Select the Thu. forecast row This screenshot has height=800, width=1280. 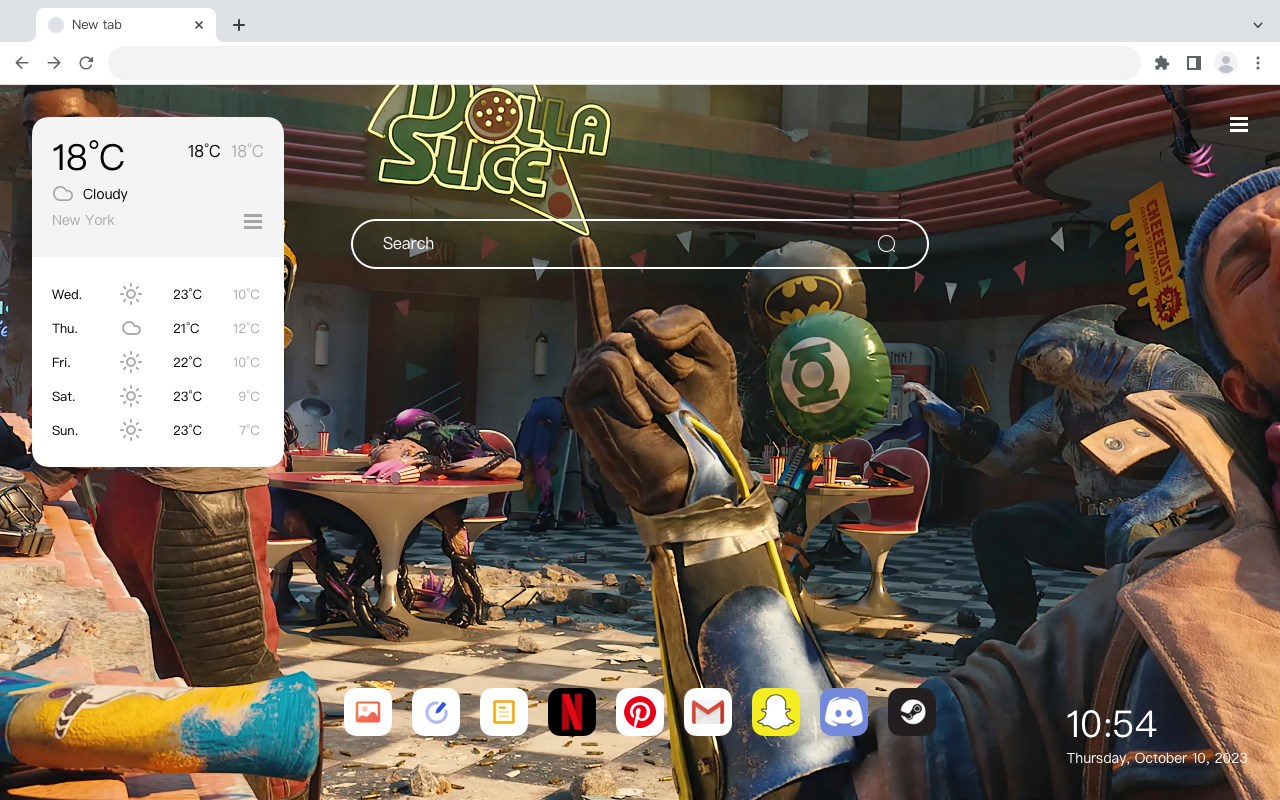coord(158,328)
